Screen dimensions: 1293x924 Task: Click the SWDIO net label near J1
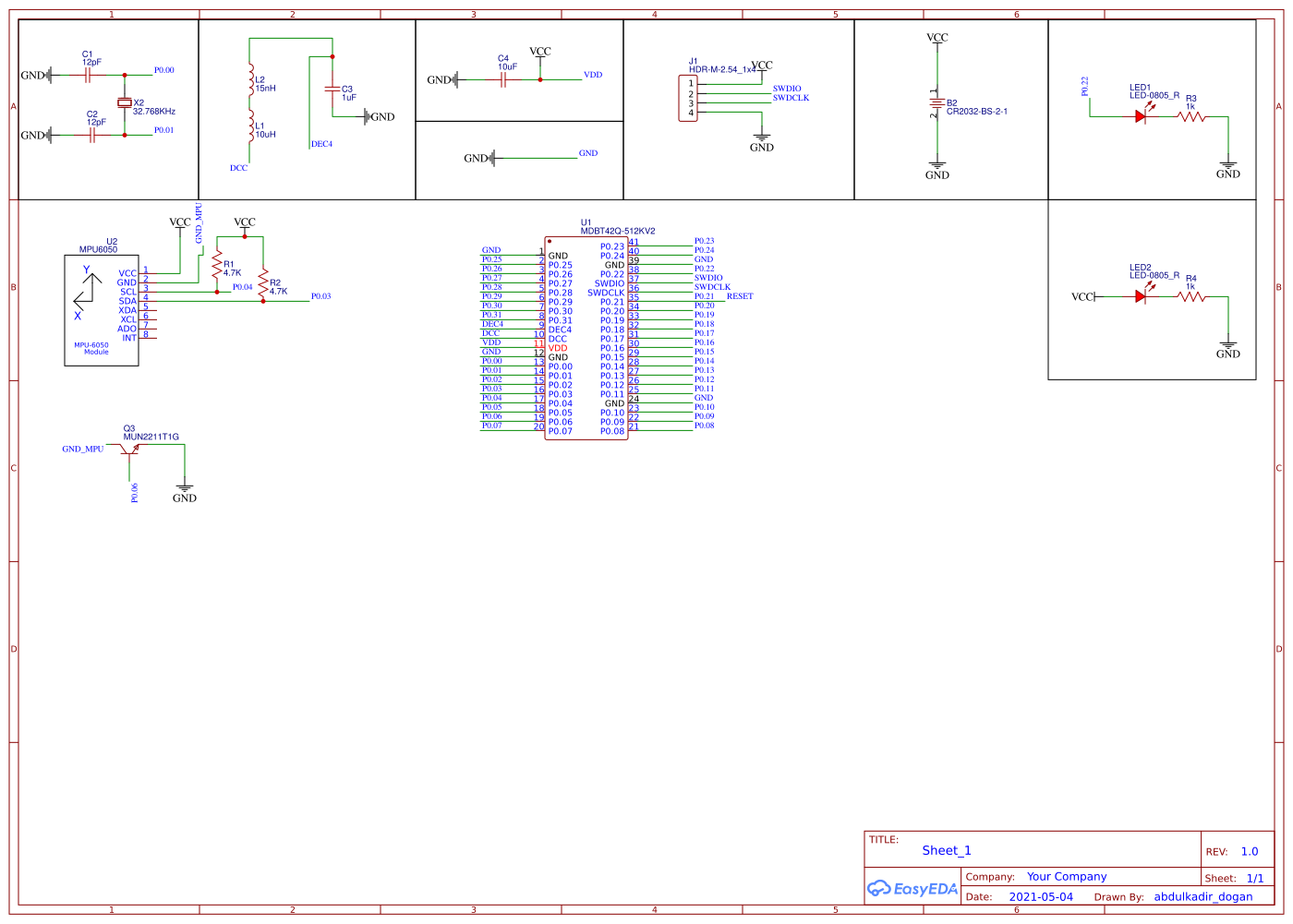[x=786, y=87]
